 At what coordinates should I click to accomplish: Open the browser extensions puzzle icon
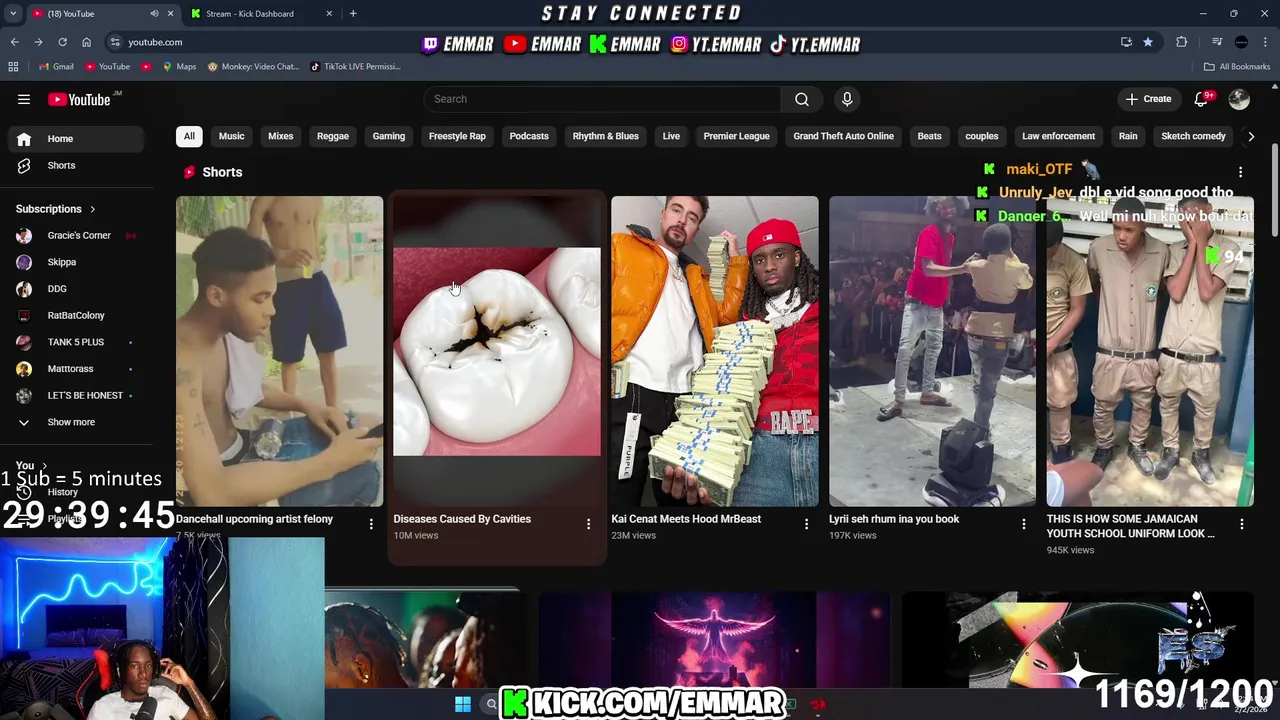1182,42
